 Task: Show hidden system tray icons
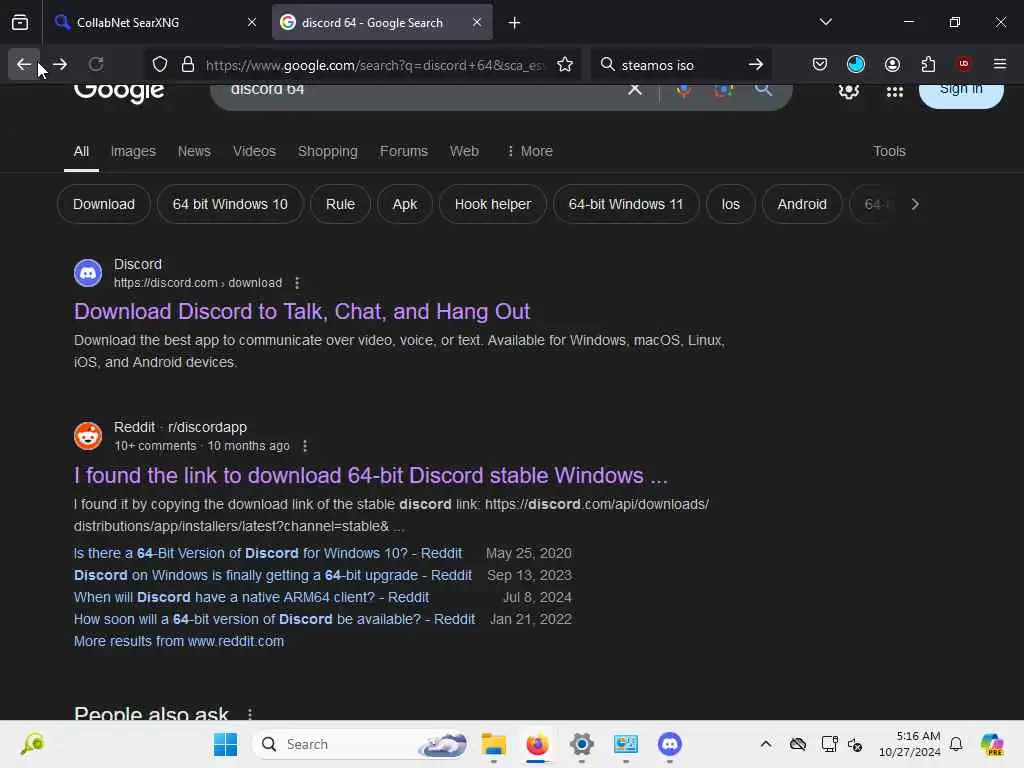tap(766, 744)
